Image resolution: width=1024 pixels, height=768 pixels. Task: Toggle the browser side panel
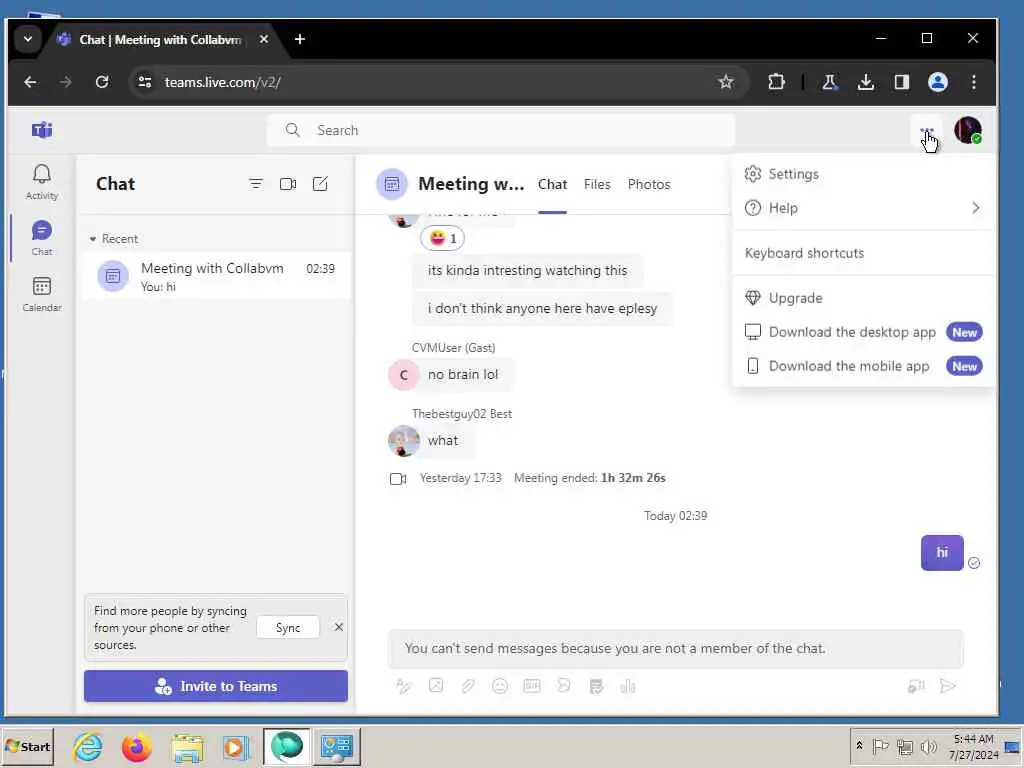point(902,82)
